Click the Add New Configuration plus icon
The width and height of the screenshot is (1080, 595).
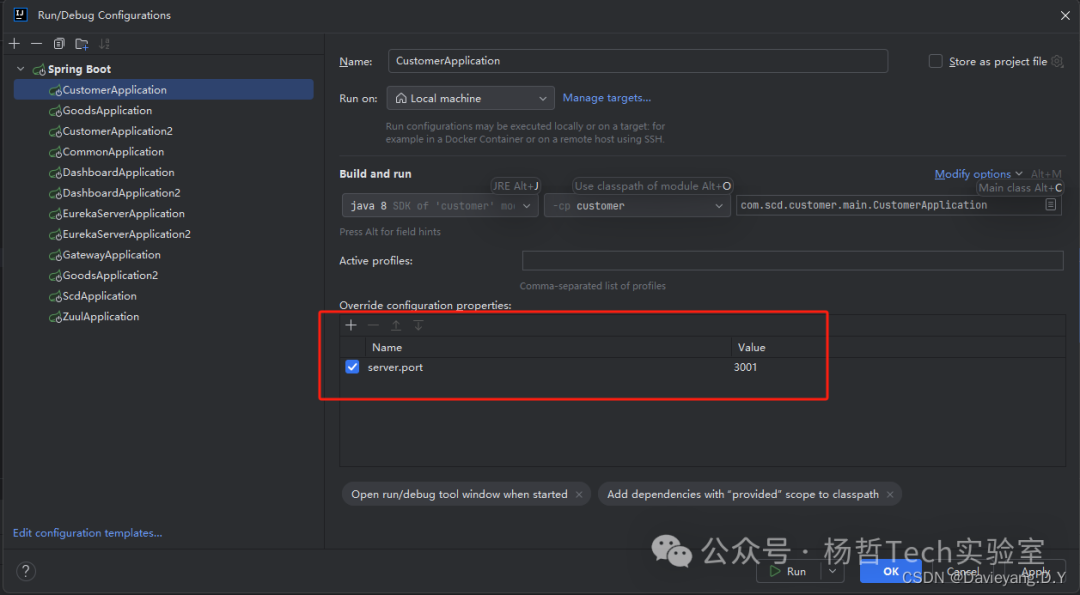[14, 44]
